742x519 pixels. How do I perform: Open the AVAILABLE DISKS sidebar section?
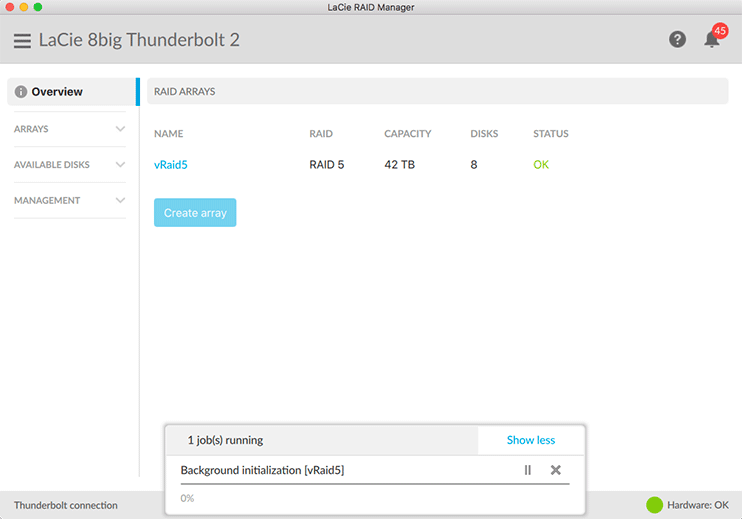[70, 165]
